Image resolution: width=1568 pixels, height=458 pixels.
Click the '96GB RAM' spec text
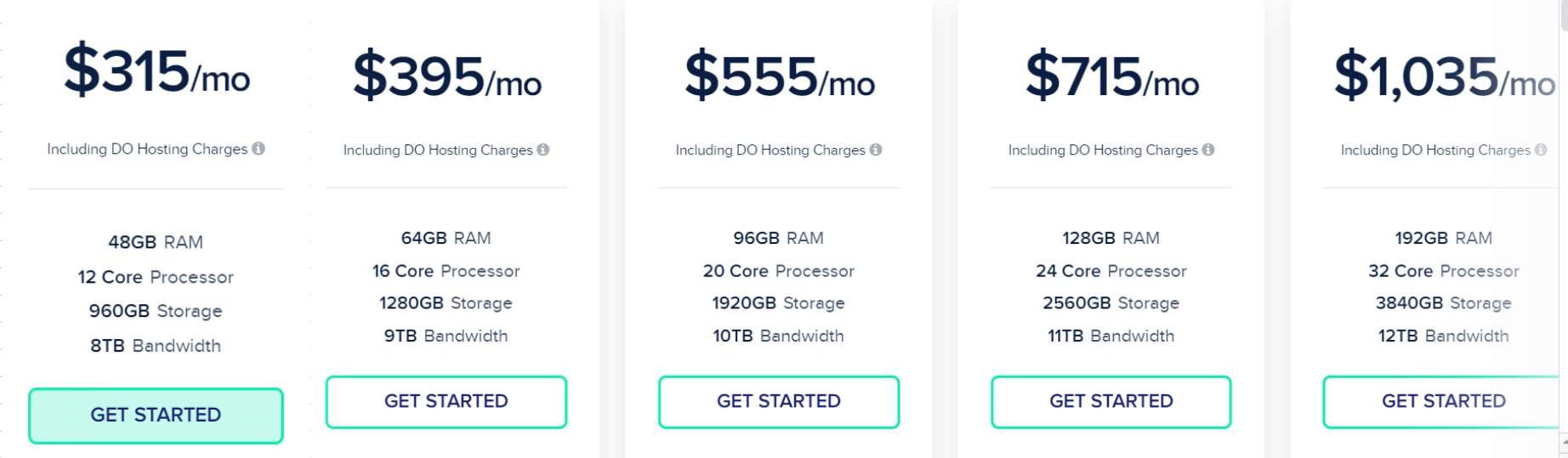coord(779,238)
